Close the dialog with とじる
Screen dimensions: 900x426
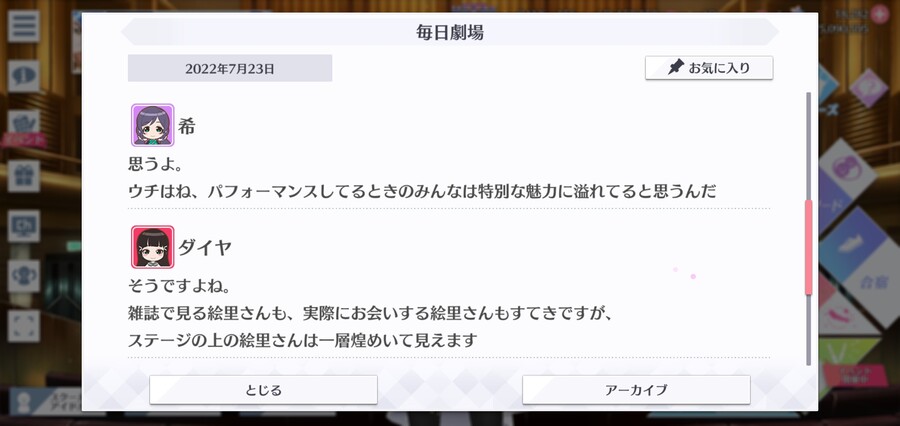pyautogui.click(x=263, y=390)
